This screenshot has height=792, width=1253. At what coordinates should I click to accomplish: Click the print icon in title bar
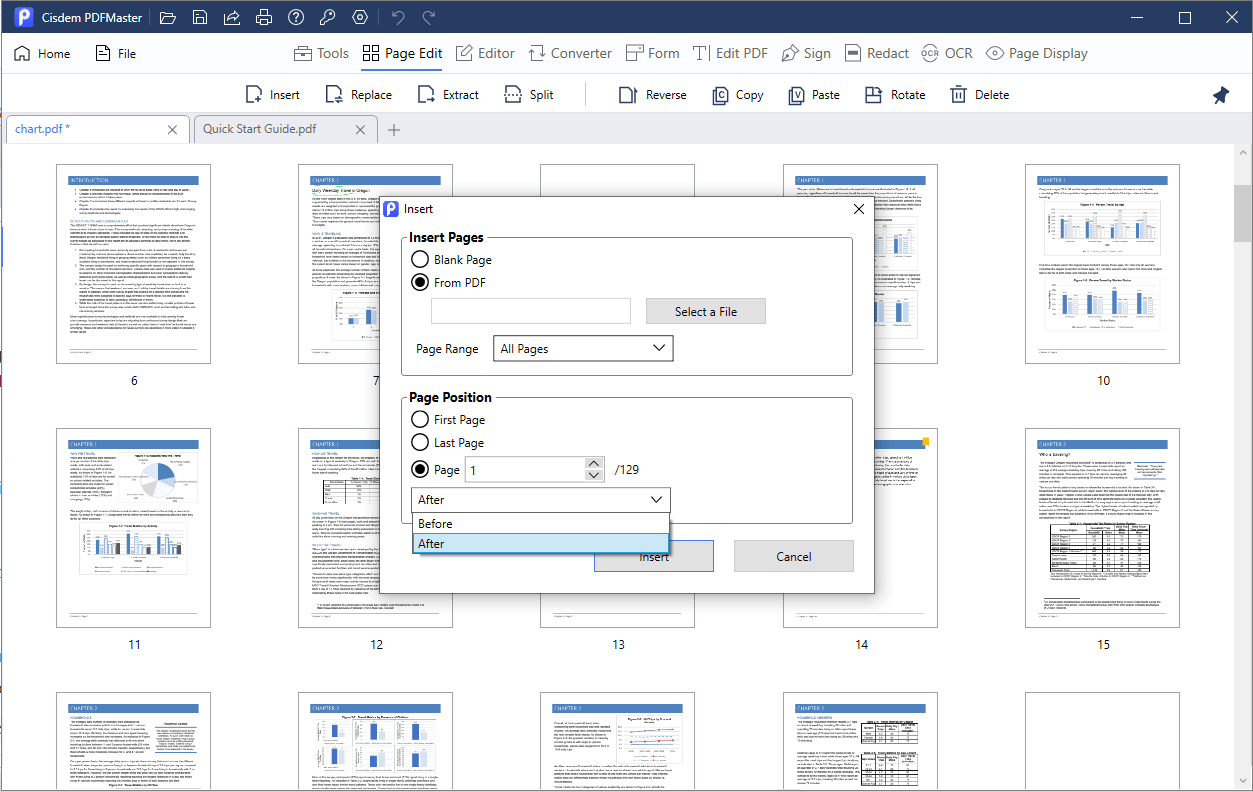coord(264,18)
